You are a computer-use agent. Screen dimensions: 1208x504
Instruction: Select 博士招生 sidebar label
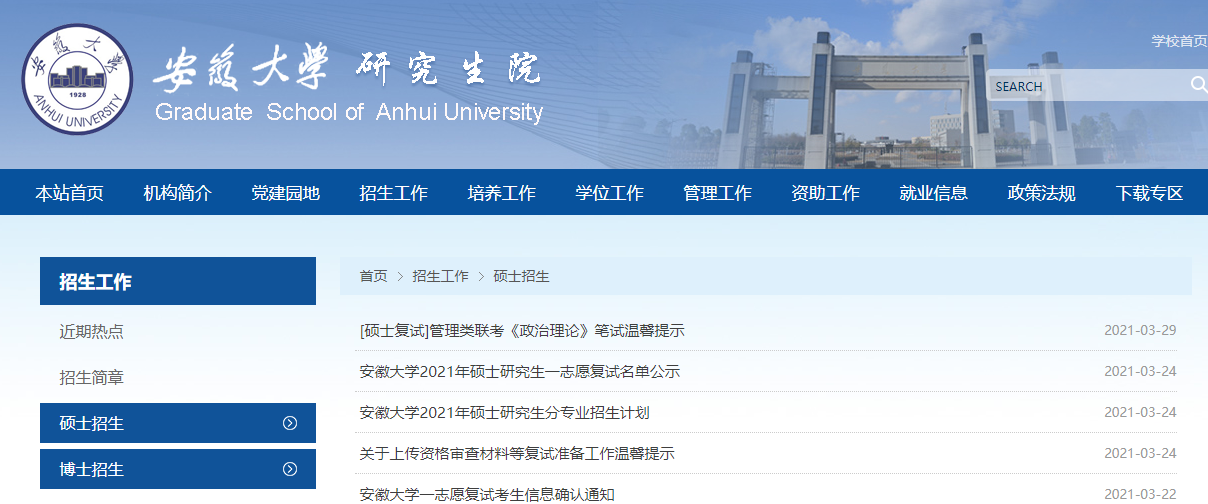tap(91, 468)
